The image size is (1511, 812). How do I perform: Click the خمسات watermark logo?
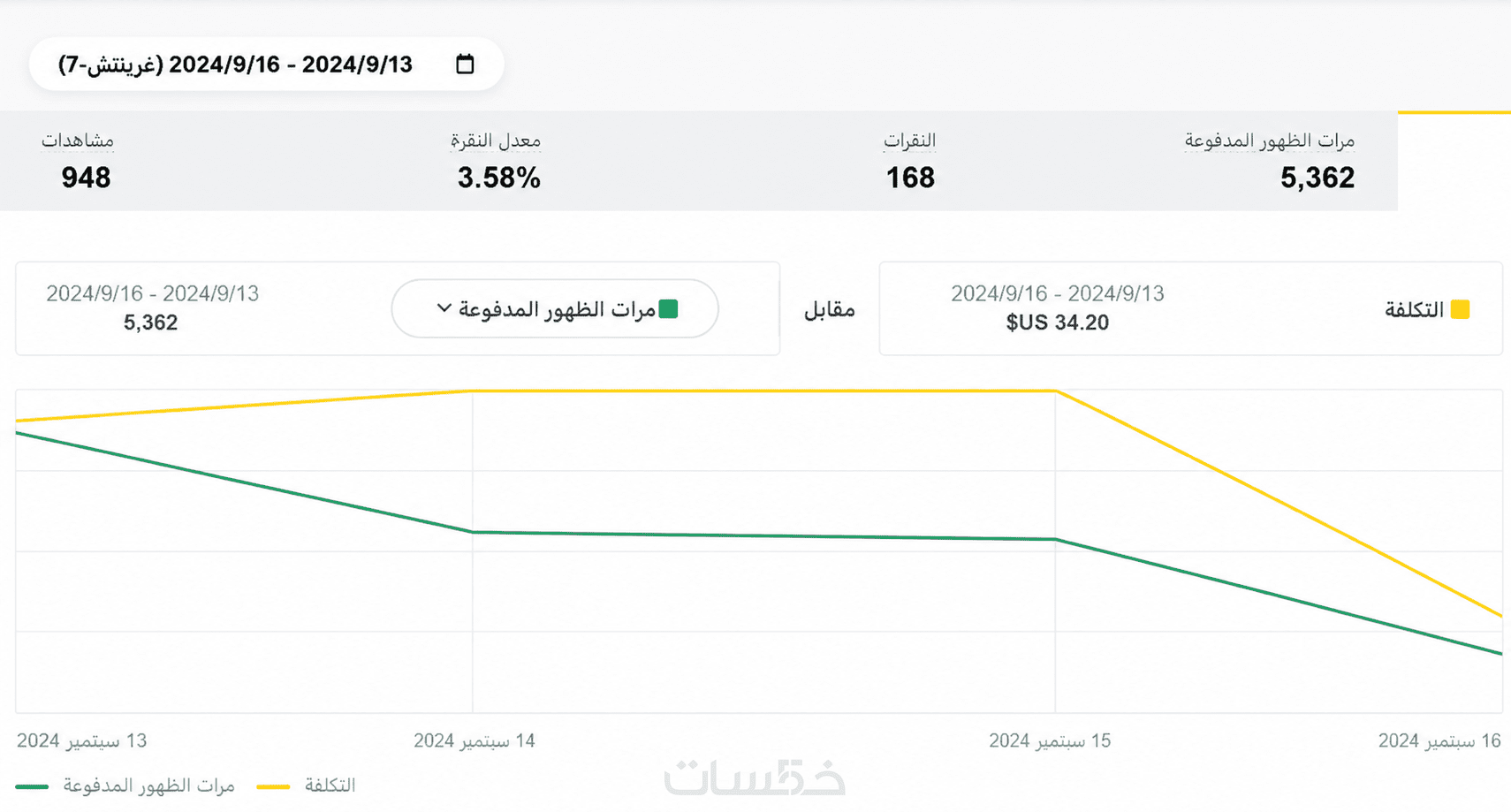tap(755, 778)
